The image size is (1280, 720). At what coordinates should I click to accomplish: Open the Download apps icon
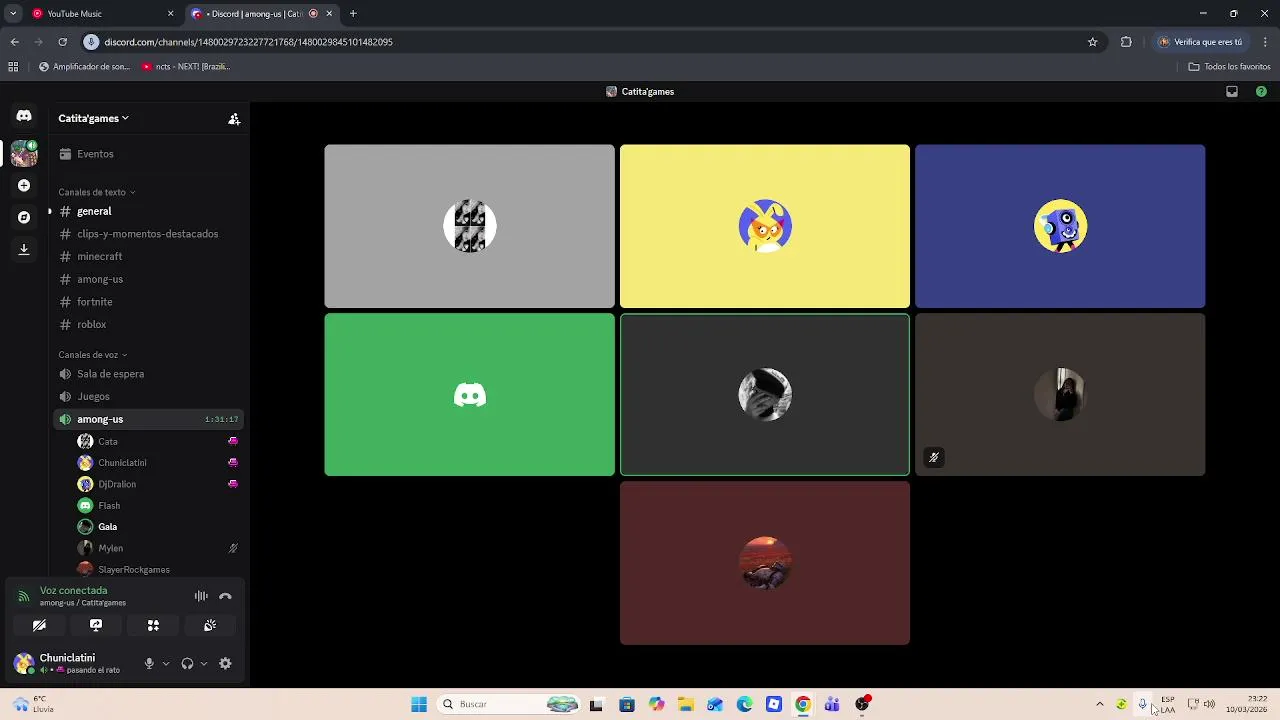(24, 249)
